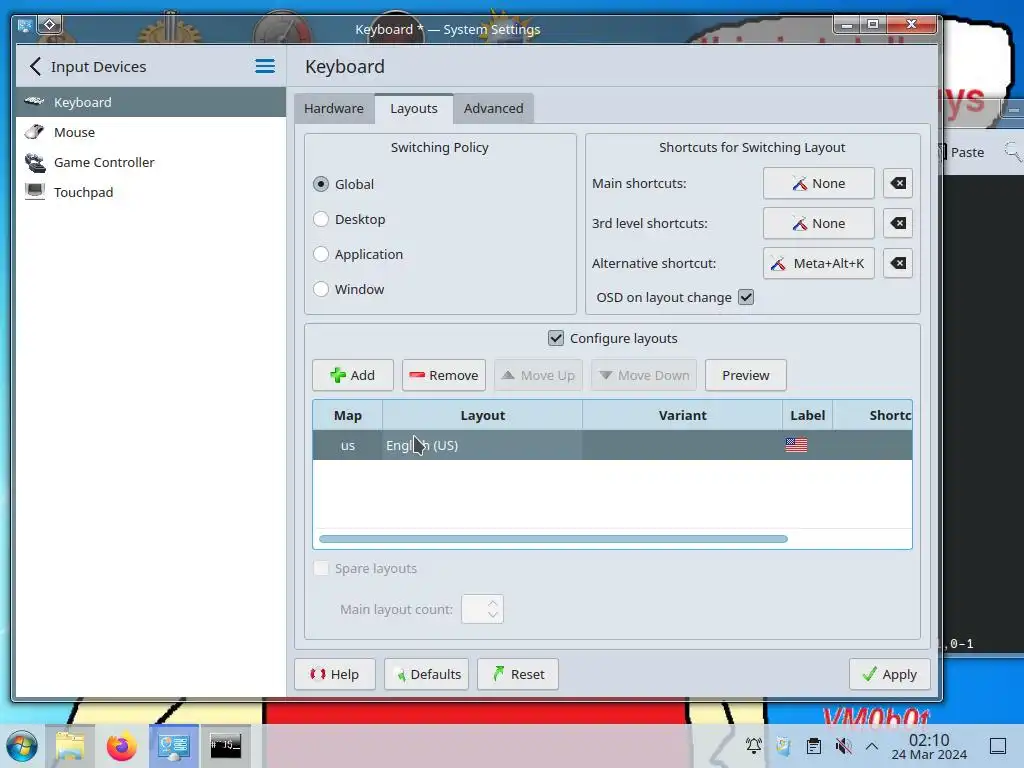Switch to the Layouts tab
This screenshot has width=1024, height=768.
(414, 108)
